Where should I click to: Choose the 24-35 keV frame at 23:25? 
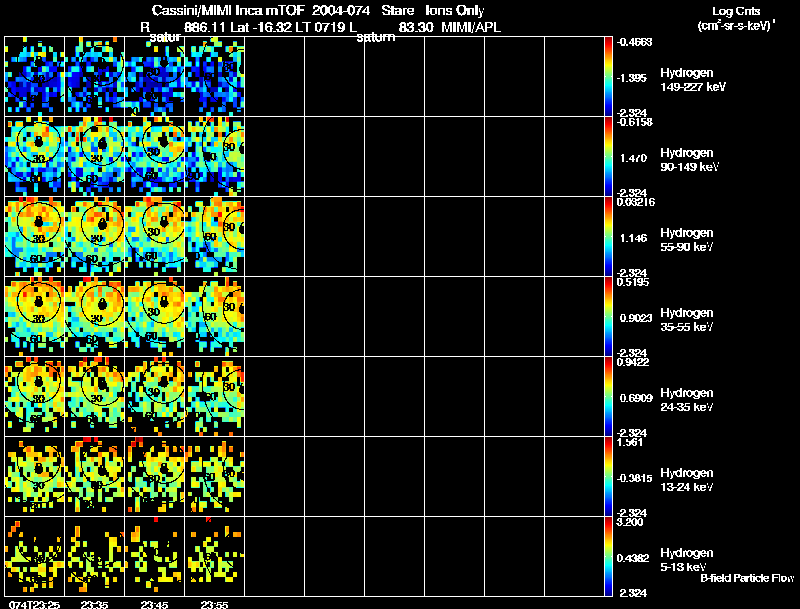point(35,397)
